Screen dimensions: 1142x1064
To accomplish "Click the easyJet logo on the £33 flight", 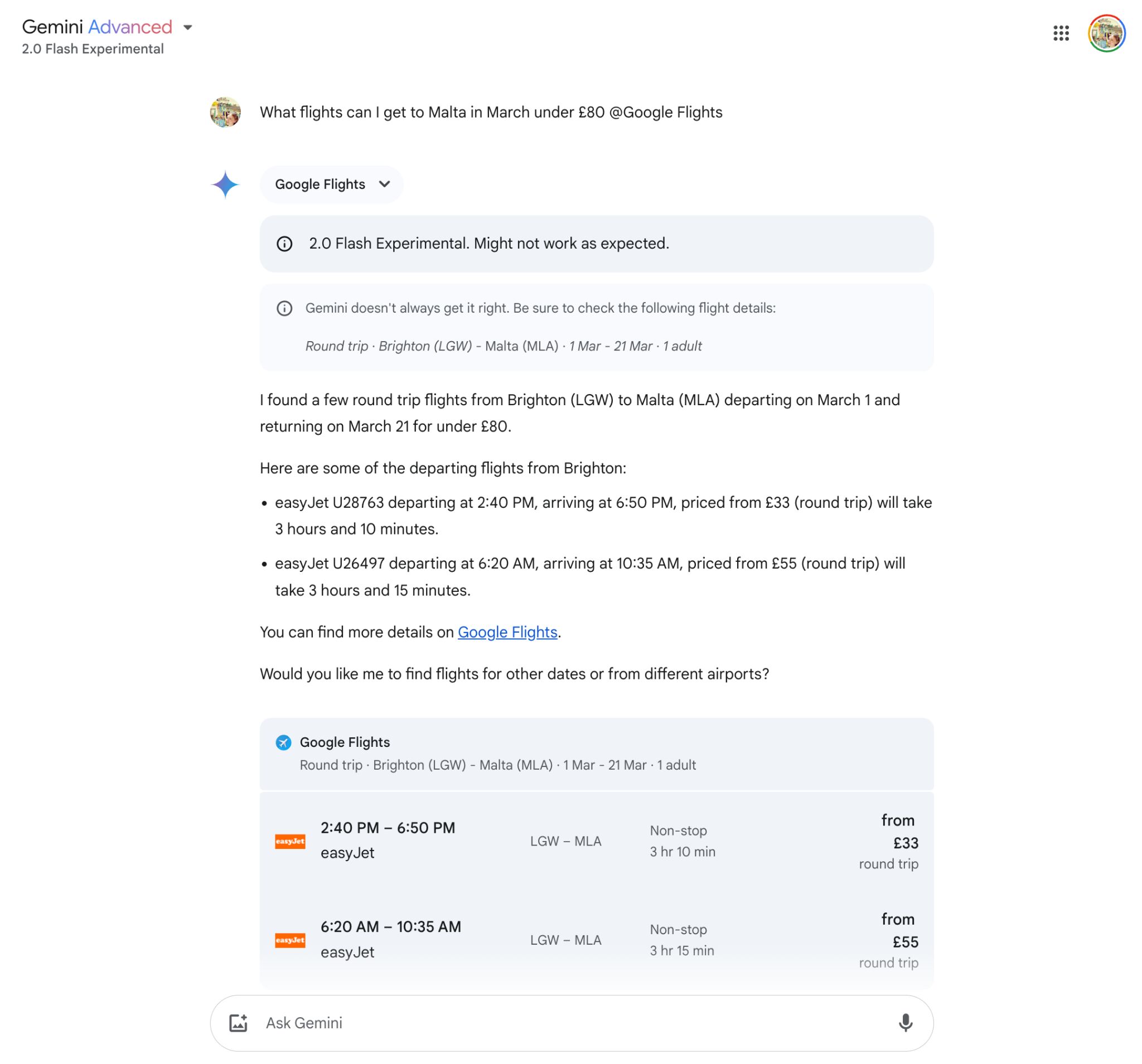I will [x=291, y=841].
